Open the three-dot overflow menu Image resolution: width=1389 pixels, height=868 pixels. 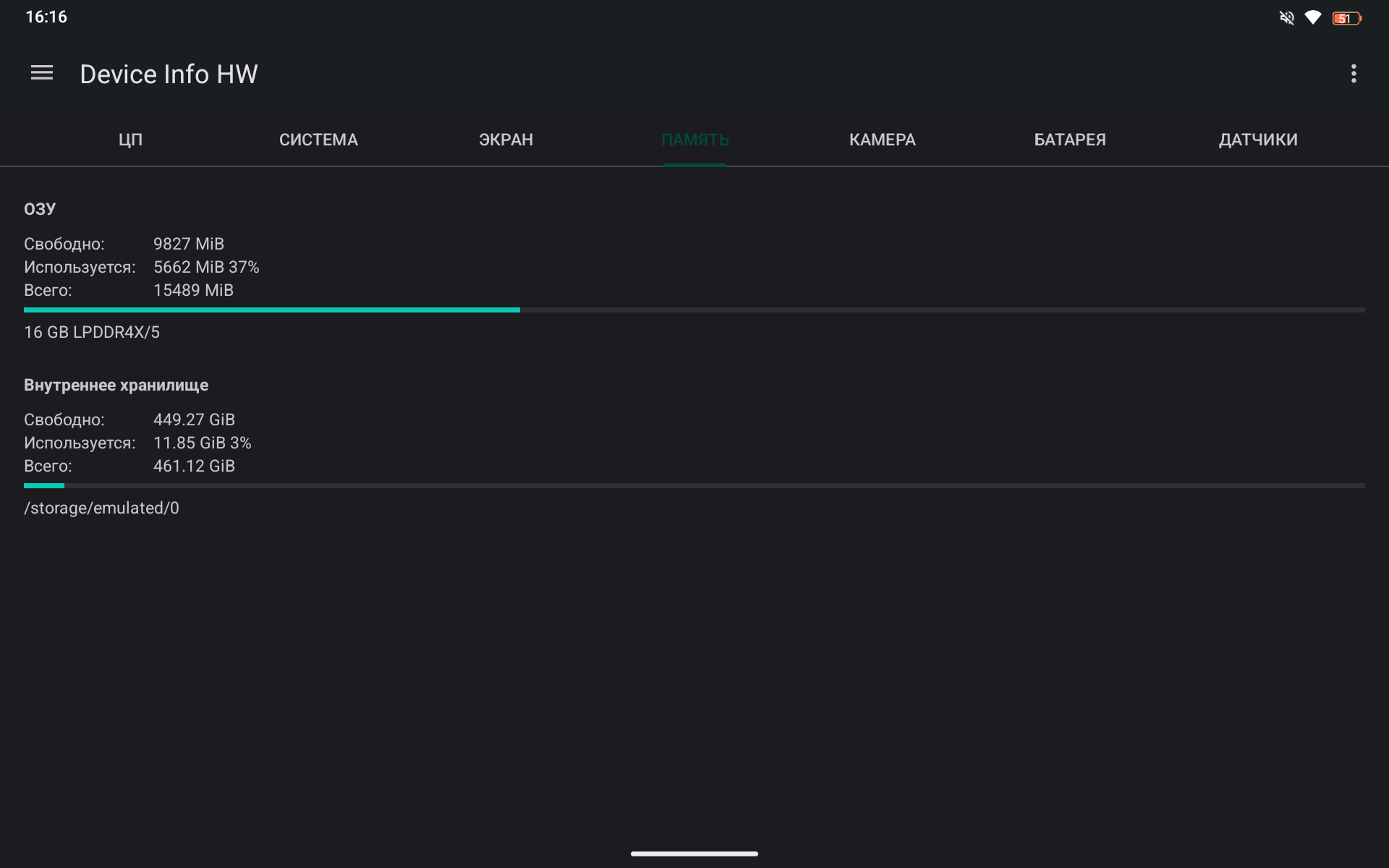[x=1353, y=74]
